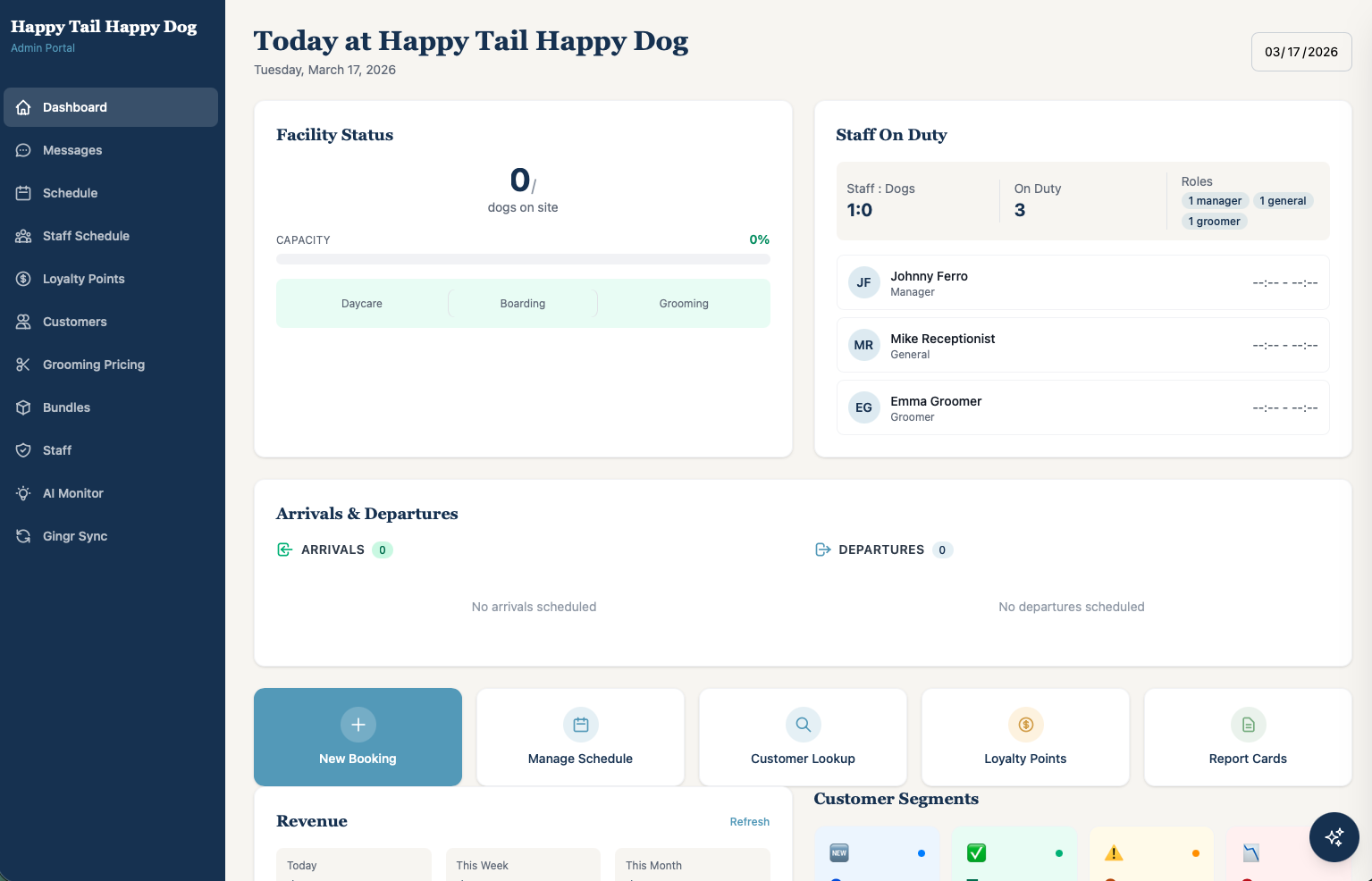Open Customer Lookup magnifier icon
The image size is (1372, 881).
(x=802, y=725)
